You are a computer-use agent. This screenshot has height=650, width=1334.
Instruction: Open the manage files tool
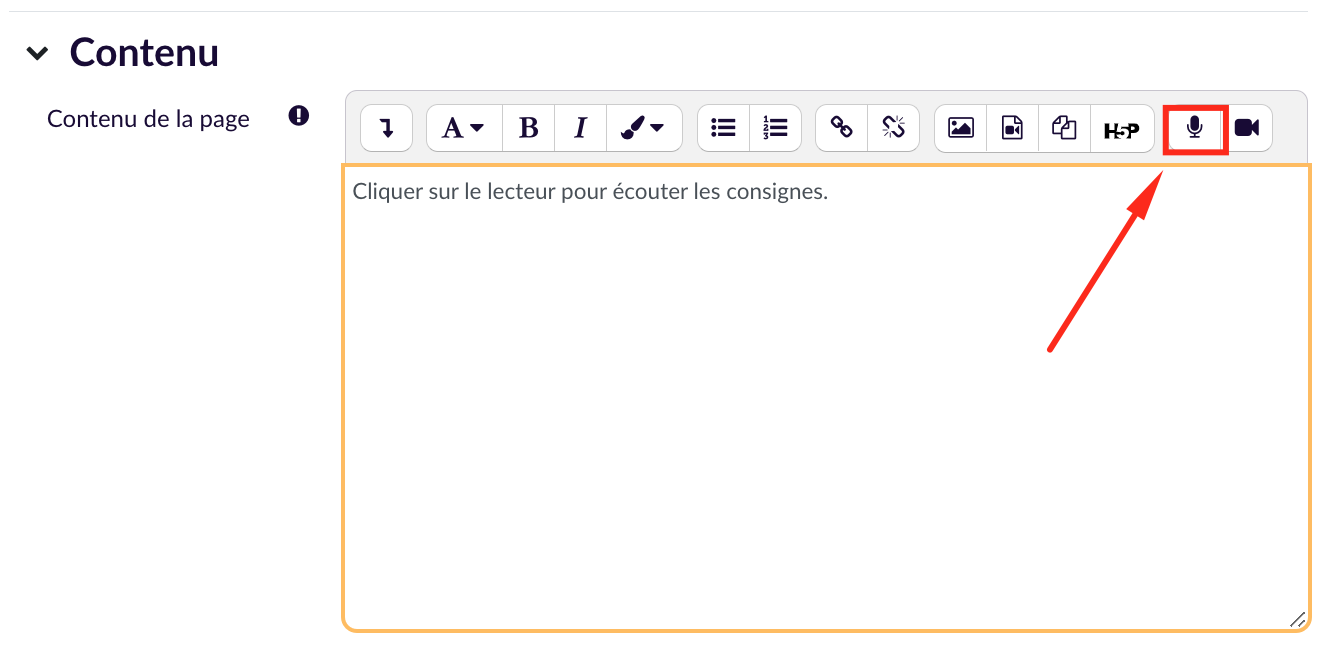(1064, 128)
